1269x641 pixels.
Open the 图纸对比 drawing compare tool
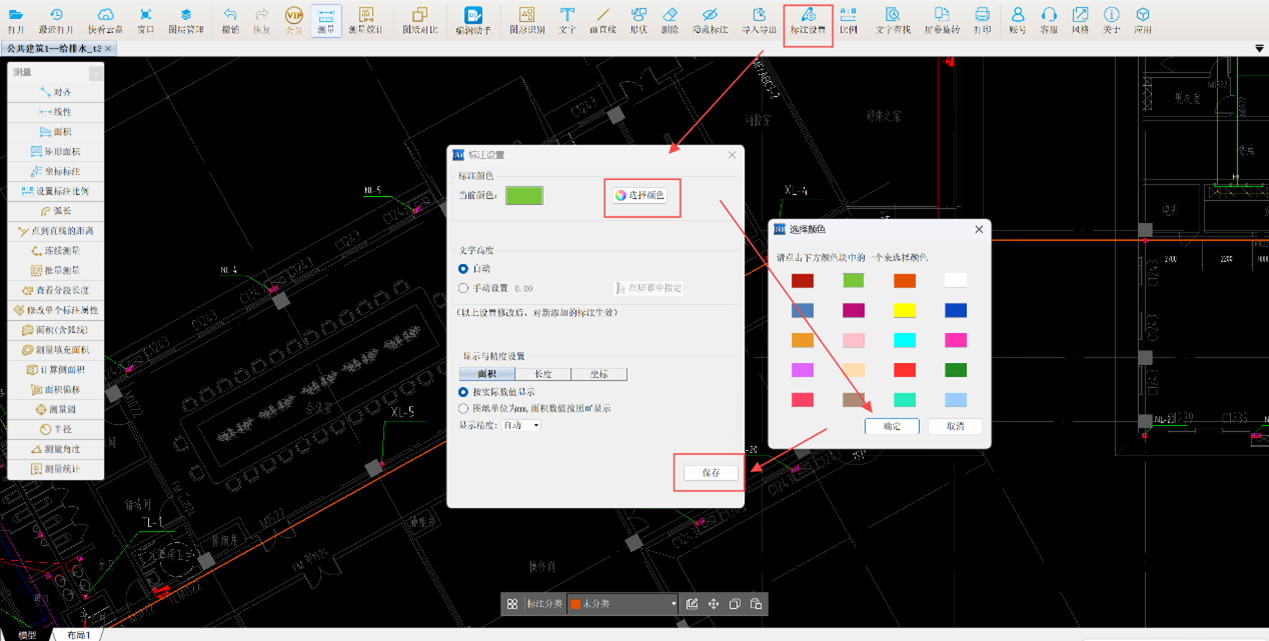pos(419,18)
